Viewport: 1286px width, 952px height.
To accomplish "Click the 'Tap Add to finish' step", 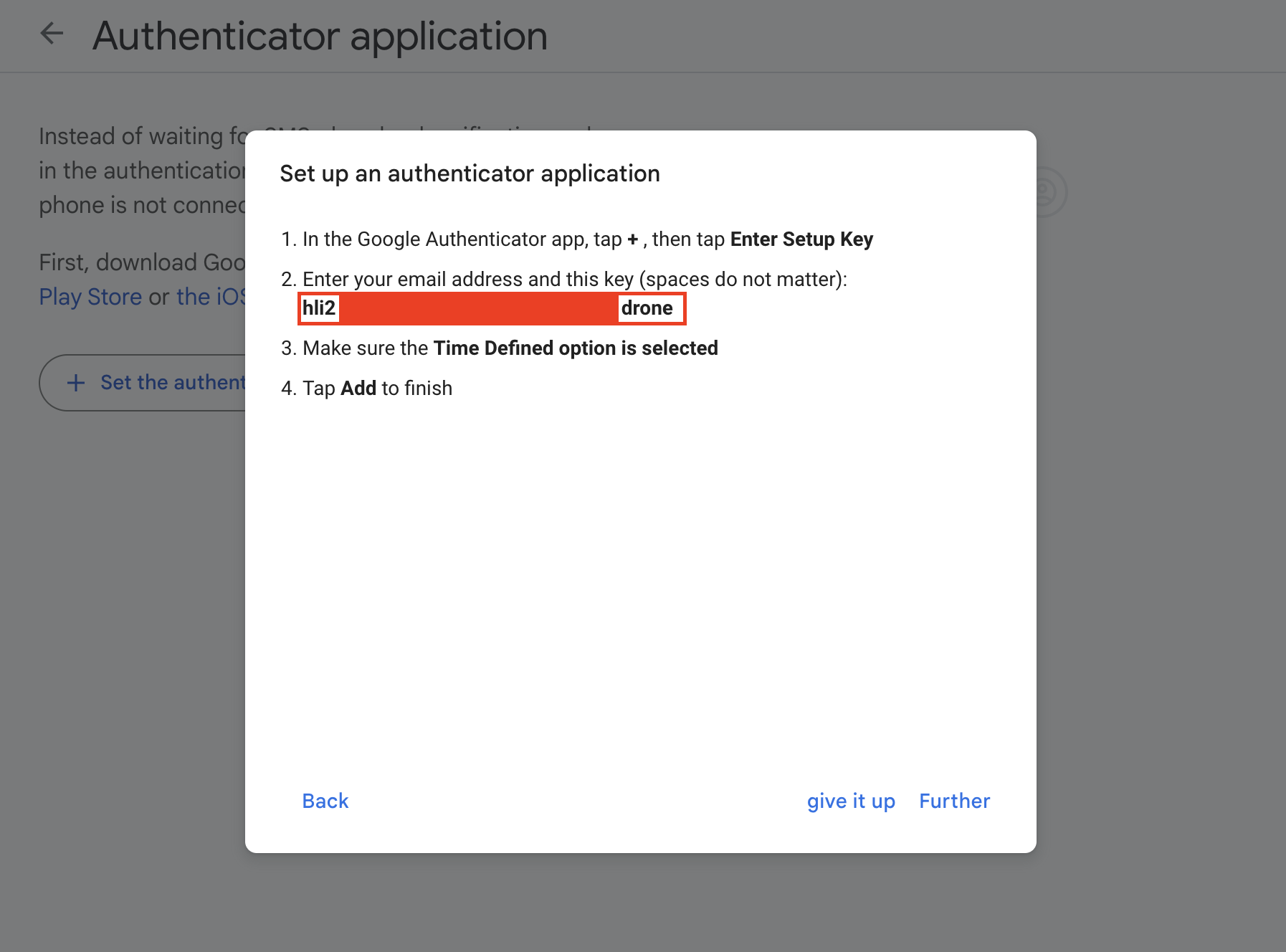I will (366, 388).
